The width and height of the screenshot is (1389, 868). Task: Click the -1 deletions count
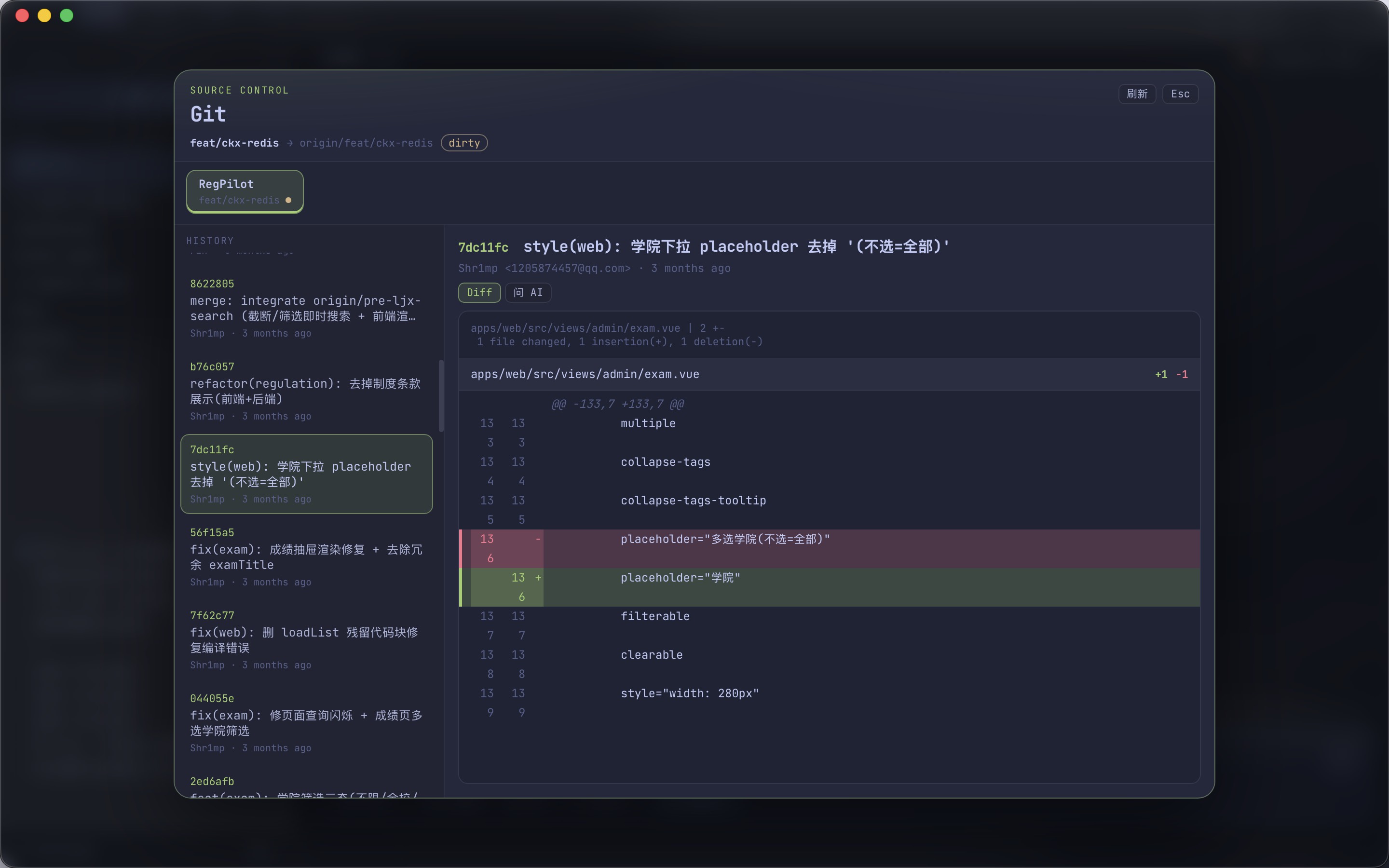tap(1181, 374)
